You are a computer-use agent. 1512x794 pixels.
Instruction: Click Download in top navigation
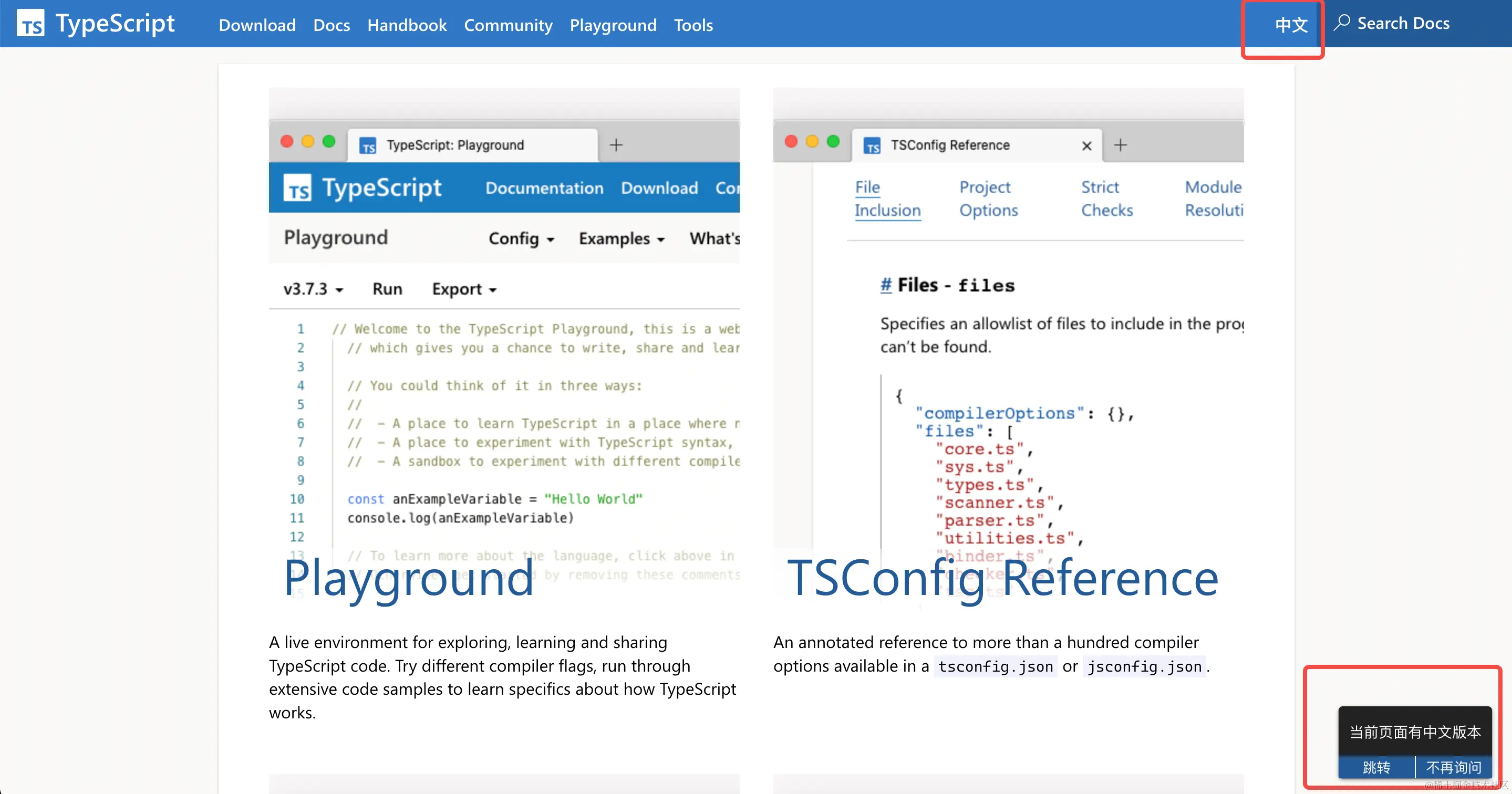pyautogui.click(x=257, y=25)
